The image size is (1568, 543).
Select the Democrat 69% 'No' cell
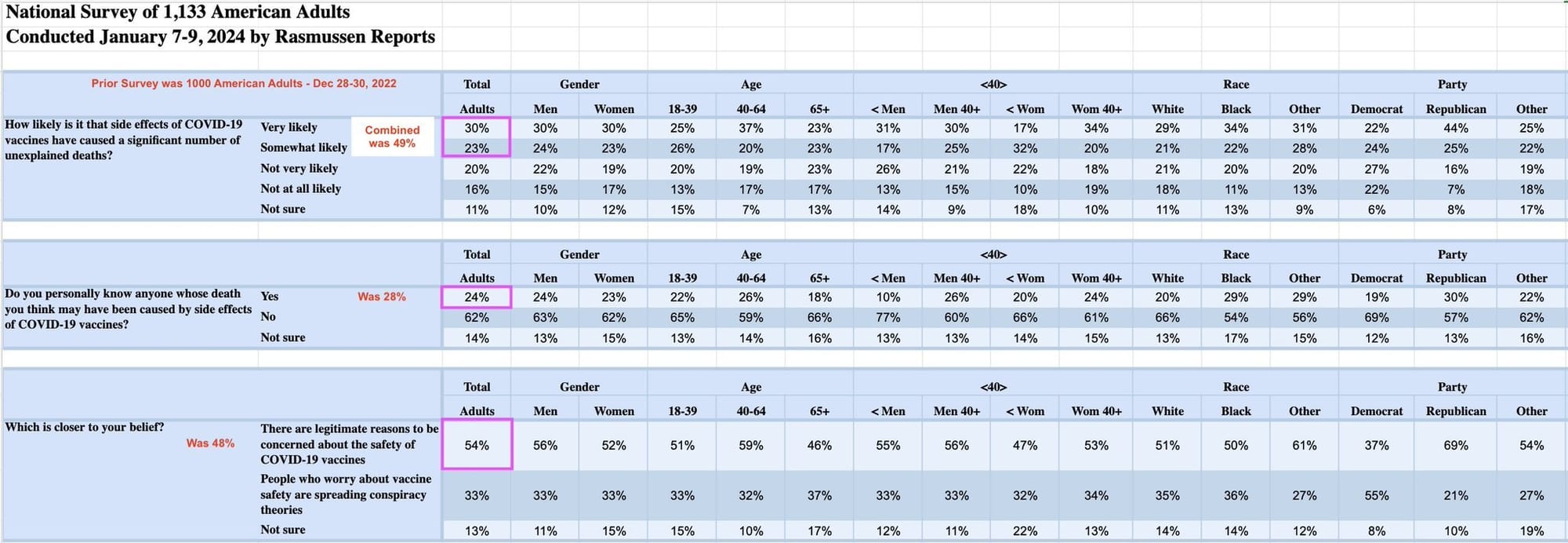pos(1376,318)
